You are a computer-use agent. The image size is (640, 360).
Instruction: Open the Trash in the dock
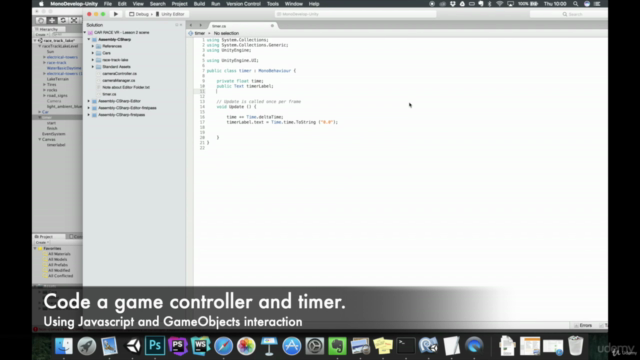point(575,346)
